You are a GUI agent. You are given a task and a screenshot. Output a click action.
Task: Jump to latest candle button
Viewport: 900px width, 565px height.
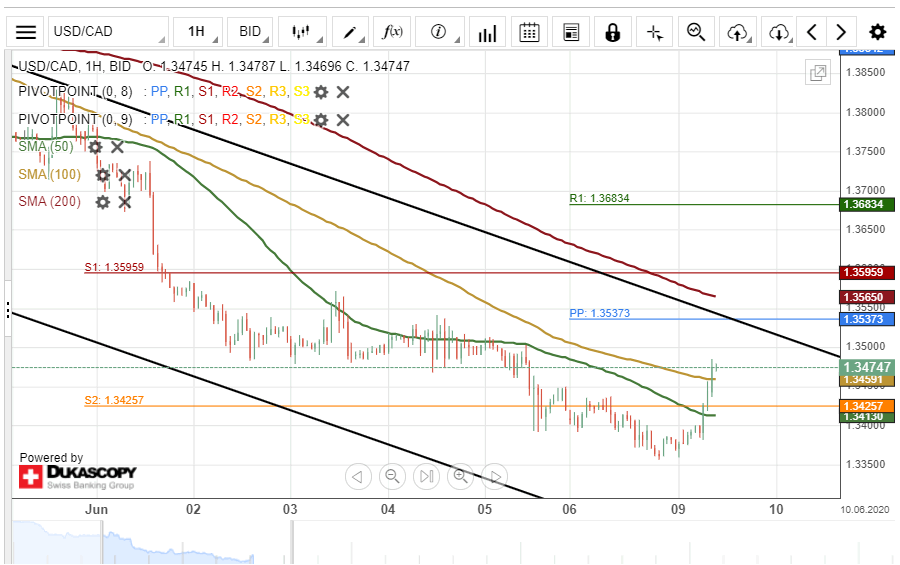click(x=426, y=477)
